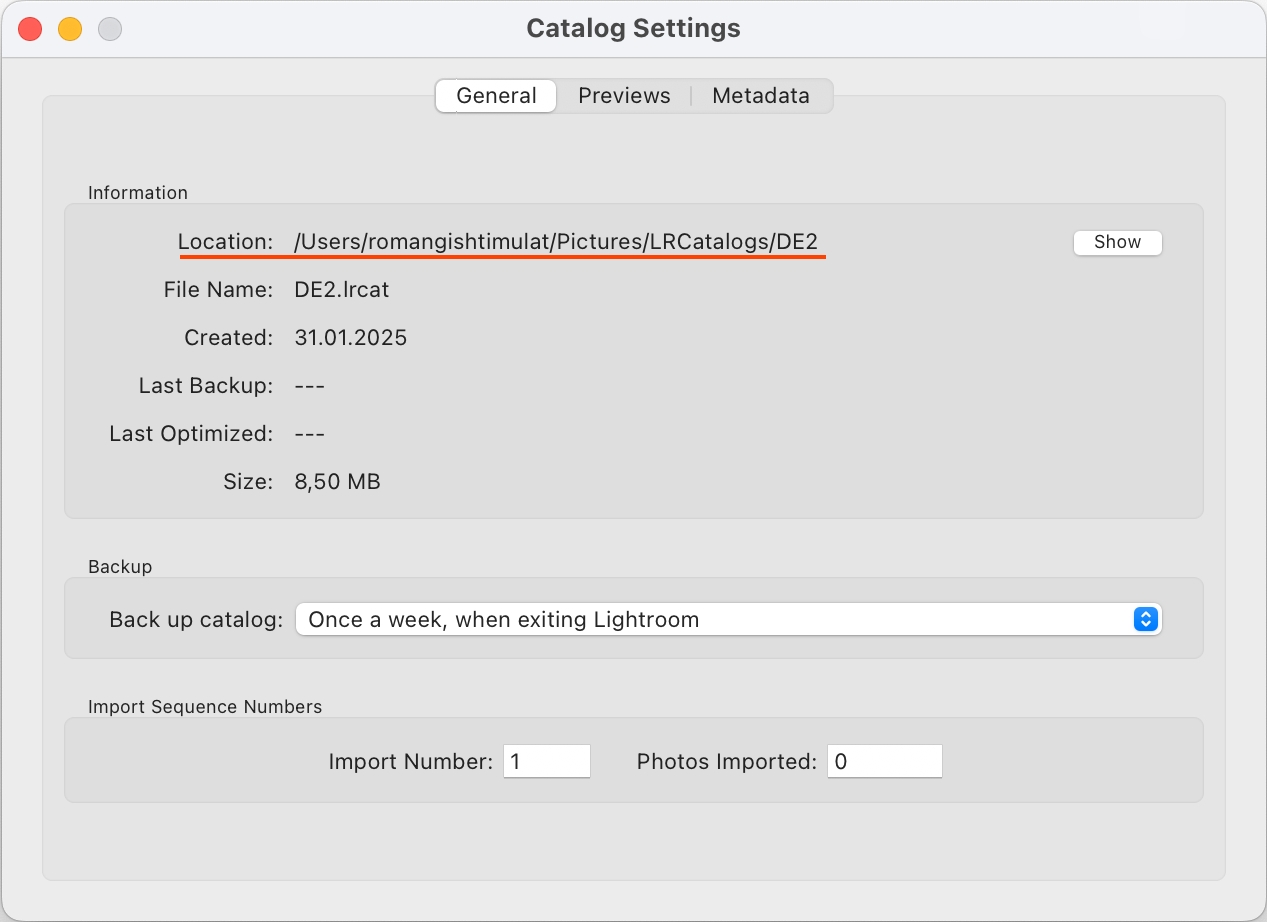The width and height of the screenshot is (1267, 922).
Task: Click the Backup section heading
Action: (x=120, y=567)
